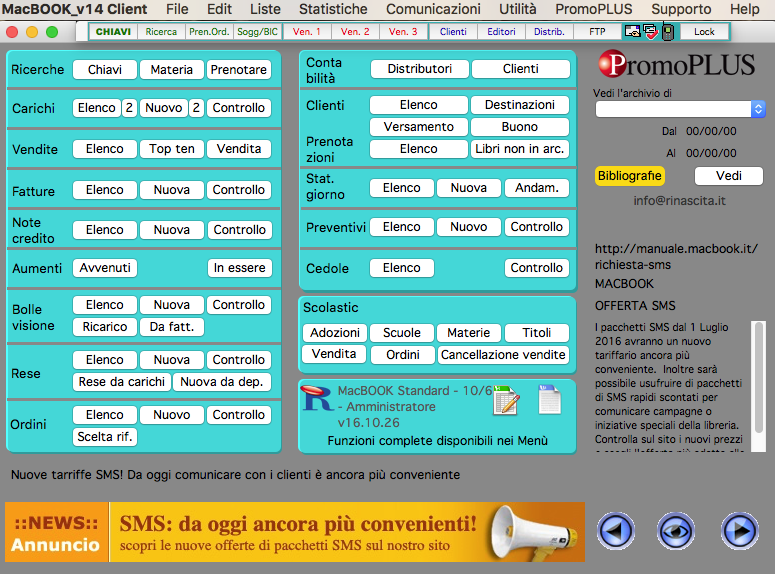The width and height of the screenshot is (775, 574).
Task: Click the Vedi button
Action: point(729,176)
